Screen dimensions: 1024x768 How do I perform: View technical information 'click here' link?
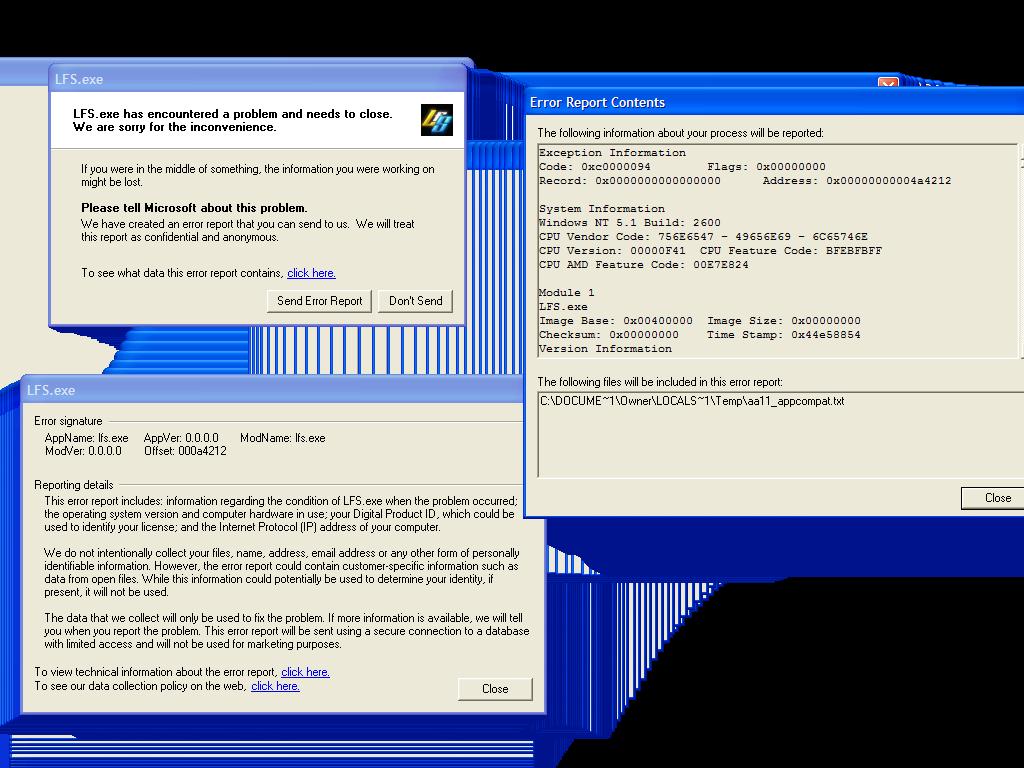point(305,672)
